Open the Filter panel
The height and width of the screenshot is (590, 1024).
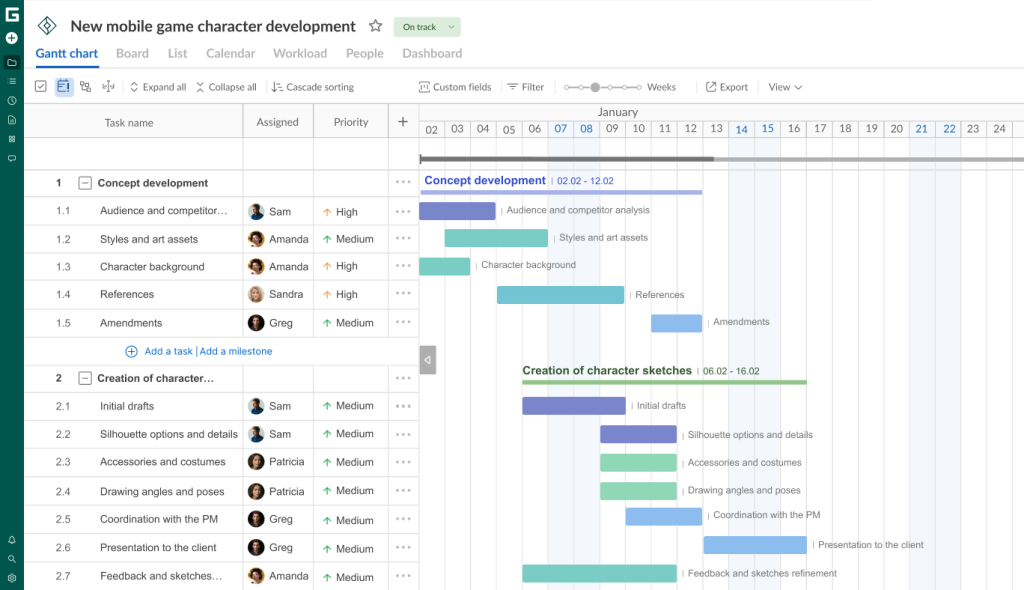point(525,87)
